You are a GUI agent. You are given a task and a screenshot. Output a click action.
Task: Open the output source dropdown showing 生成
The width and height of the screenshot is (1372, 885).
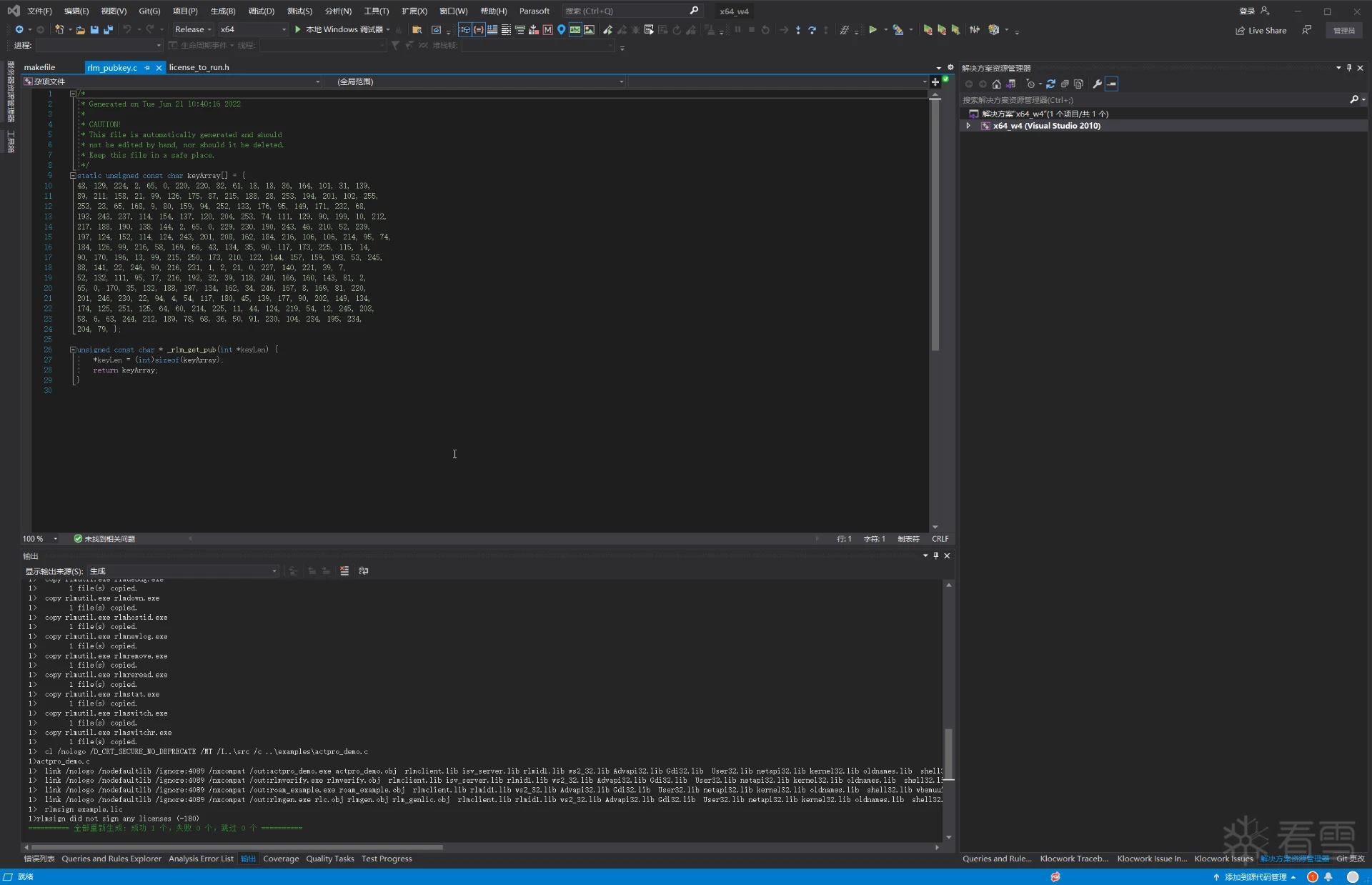(x=183, y=571)
